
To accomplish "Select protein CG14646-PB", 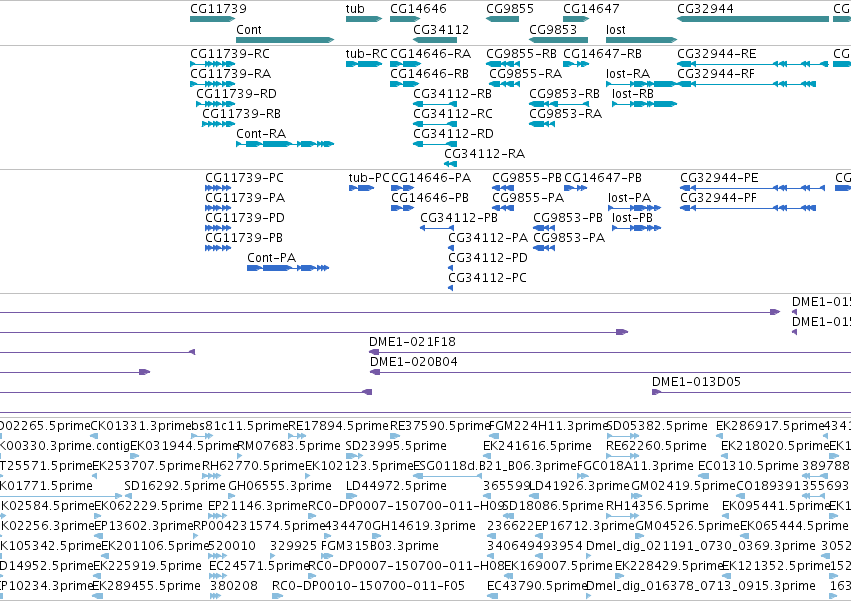I will pyautogui.click(x=403, y=208).
